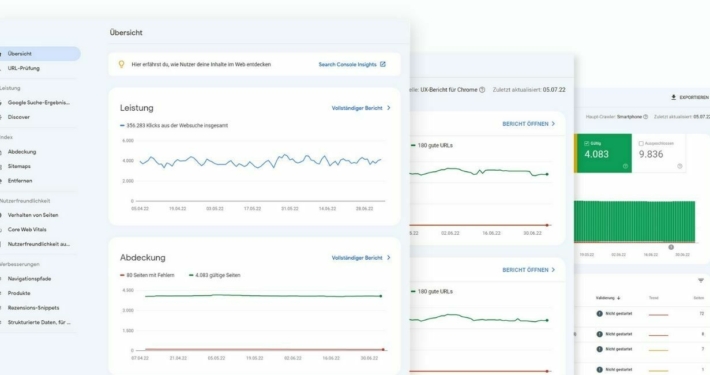Image resolution: width=710 pixels, height=375 pixels.
Task: Click the info icon in the row with 8 Seiten
Action: (600, 334)
